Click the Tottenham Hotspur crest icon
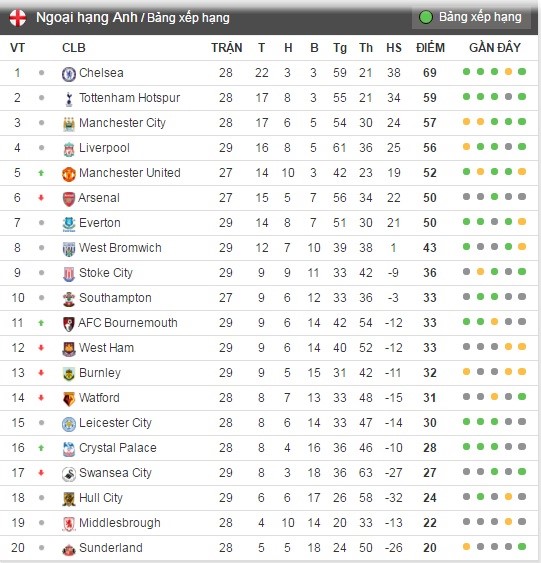541x563 pixels. pyautogui.click(x=69, y=99)
